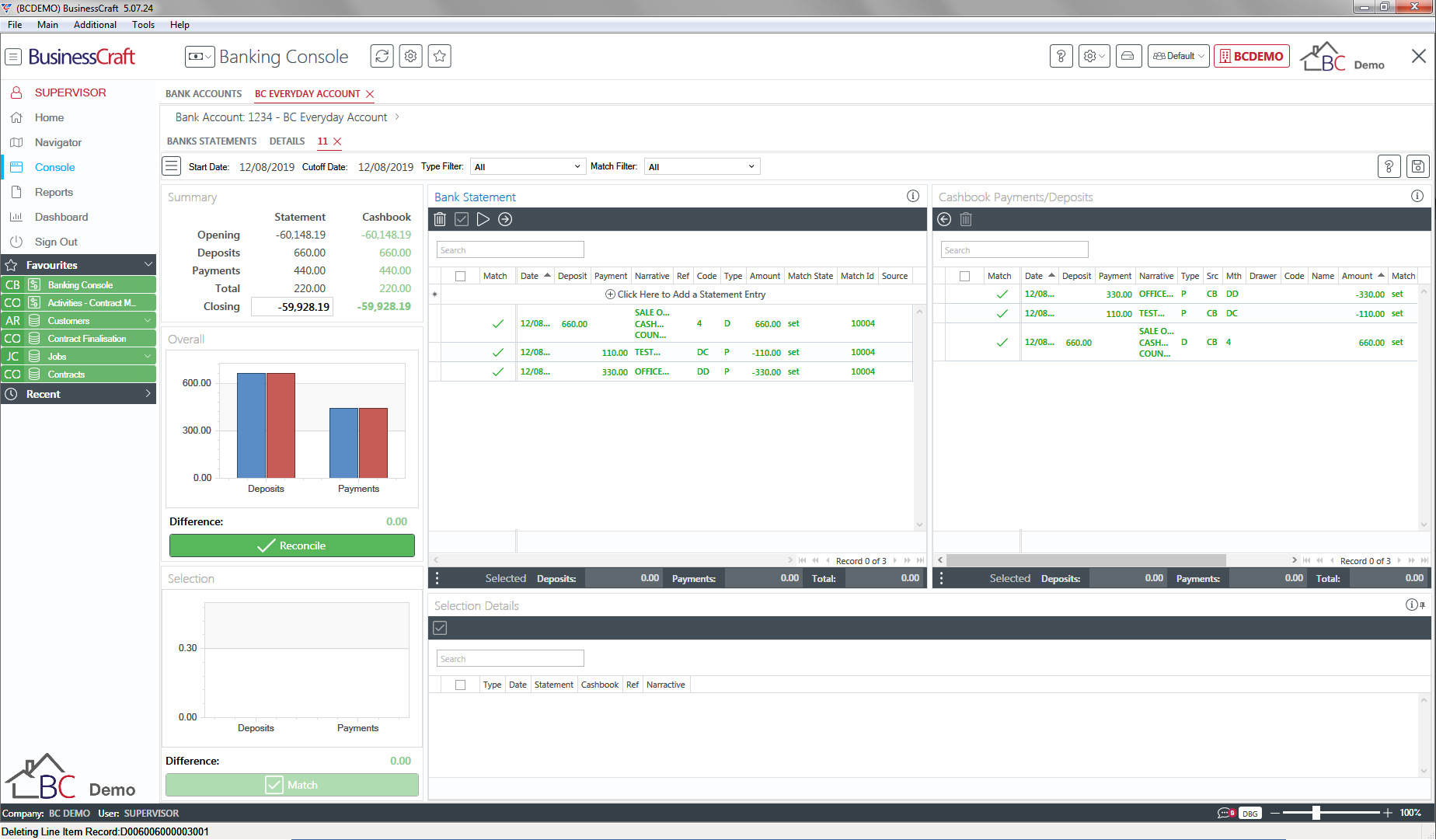This screenshot has width=1436, height=840.
Task: Click the save disk icon at right of filter row
Action: pyautogui.click(x=1418, y=166)
